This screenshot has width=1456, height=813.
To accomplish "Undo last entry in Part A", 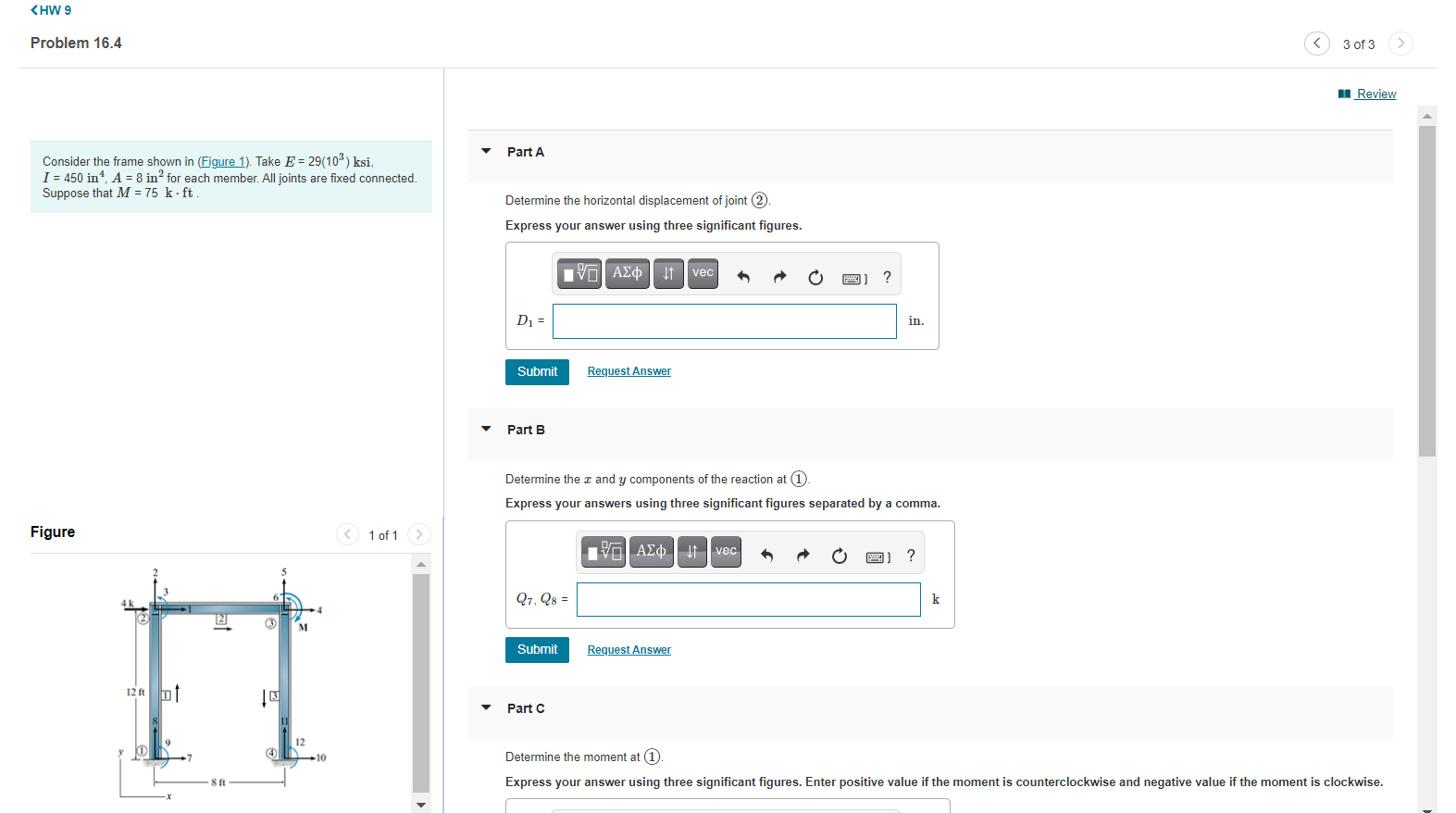I will click(x=742, y=277).
